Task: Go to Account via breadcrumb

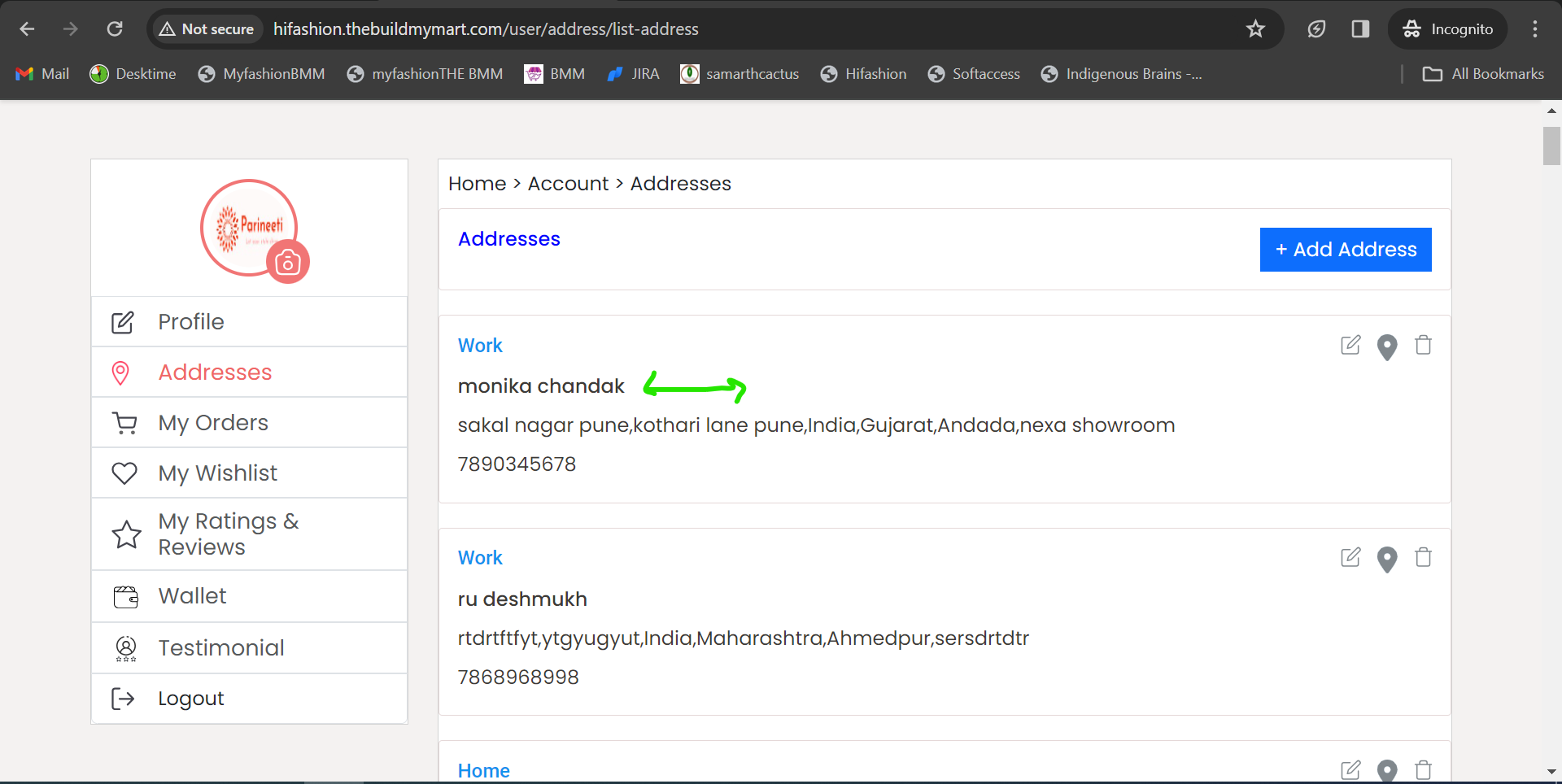Action: click(x=568, y=184)
